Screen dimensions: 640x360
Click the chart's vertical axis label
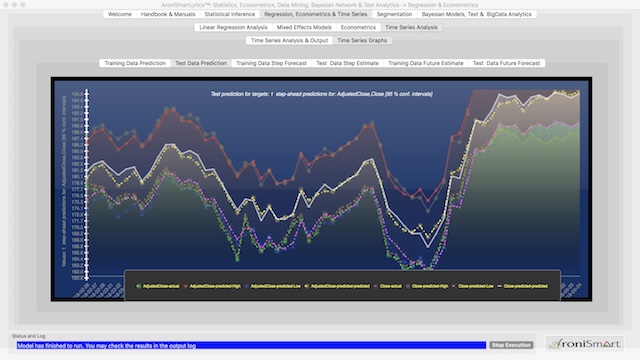[64, 182]
